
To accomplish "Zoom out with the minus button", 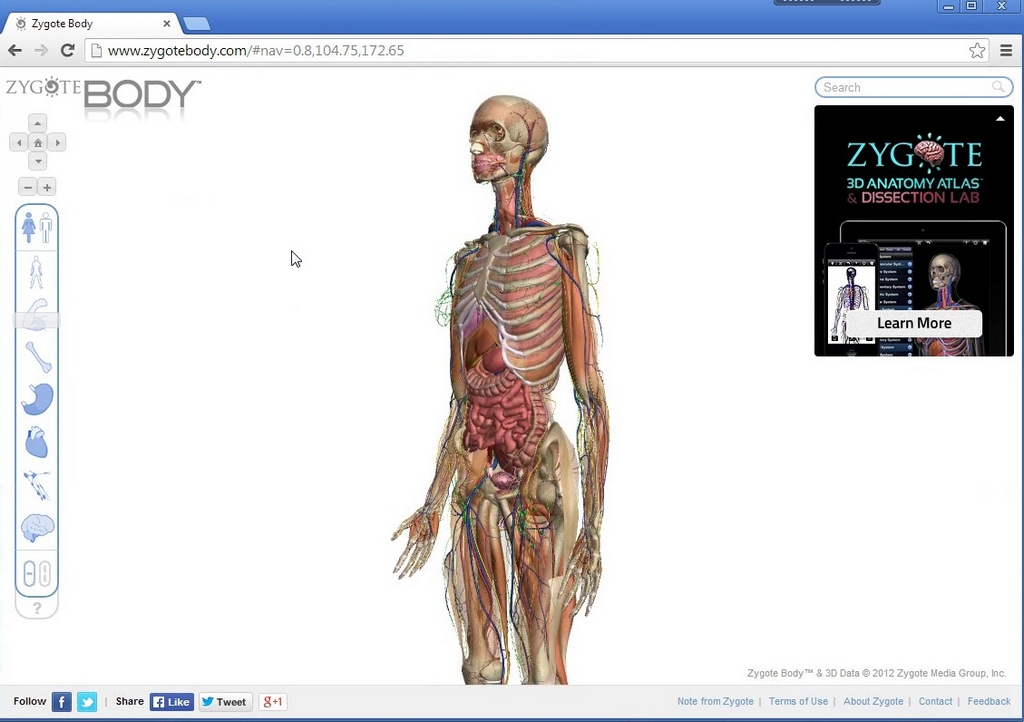I will (28, 187).
